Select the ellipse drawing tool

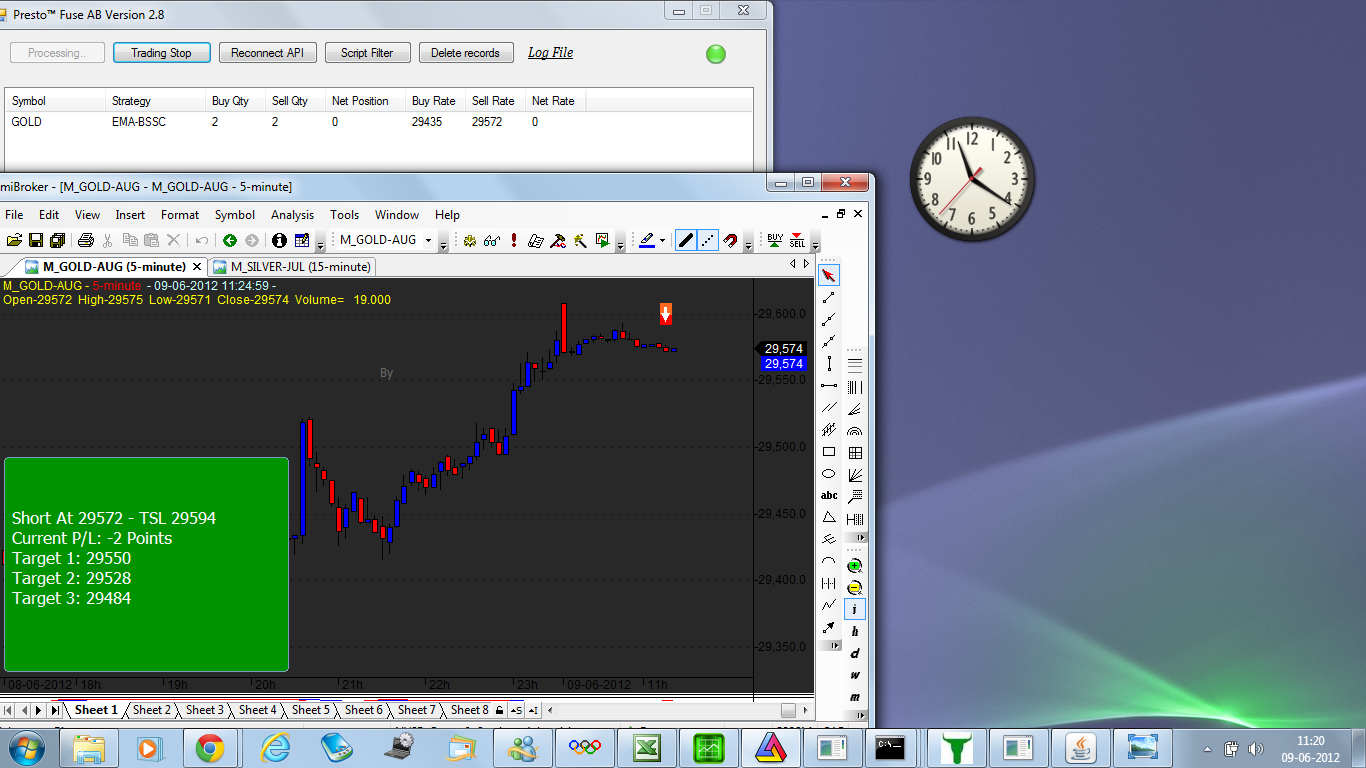[829, 474]
